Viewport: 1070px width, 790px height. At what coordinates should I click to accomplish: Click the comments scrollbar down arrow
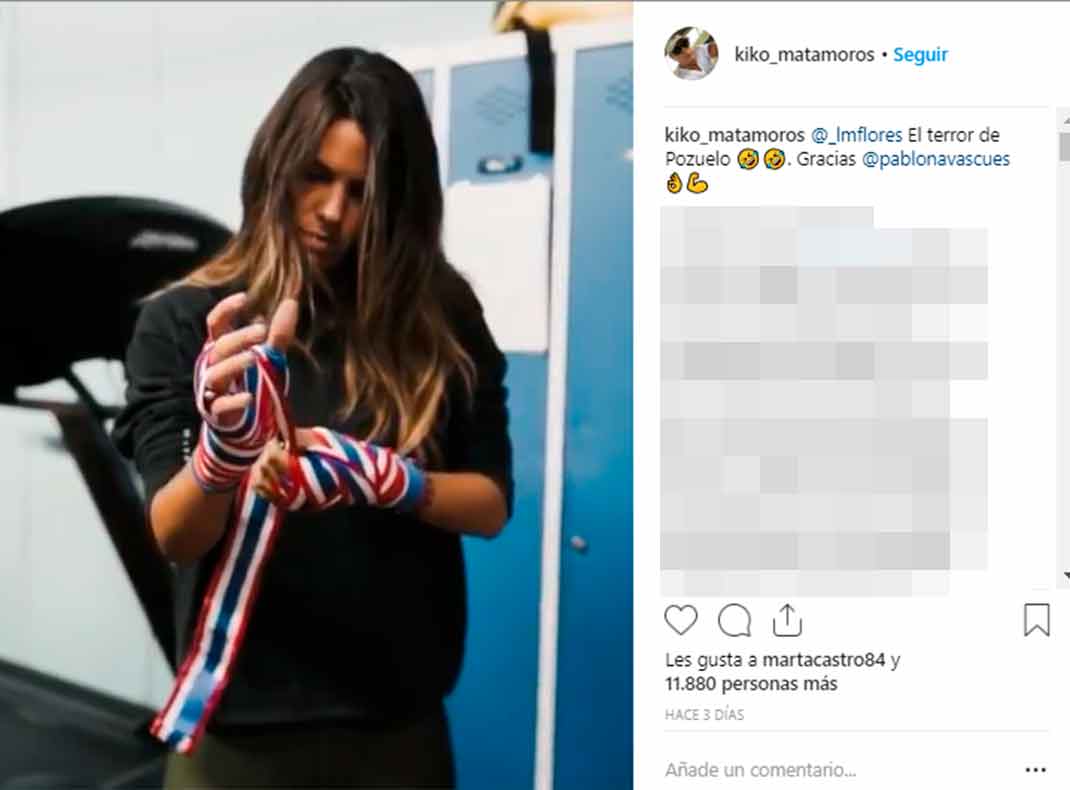1066,576
